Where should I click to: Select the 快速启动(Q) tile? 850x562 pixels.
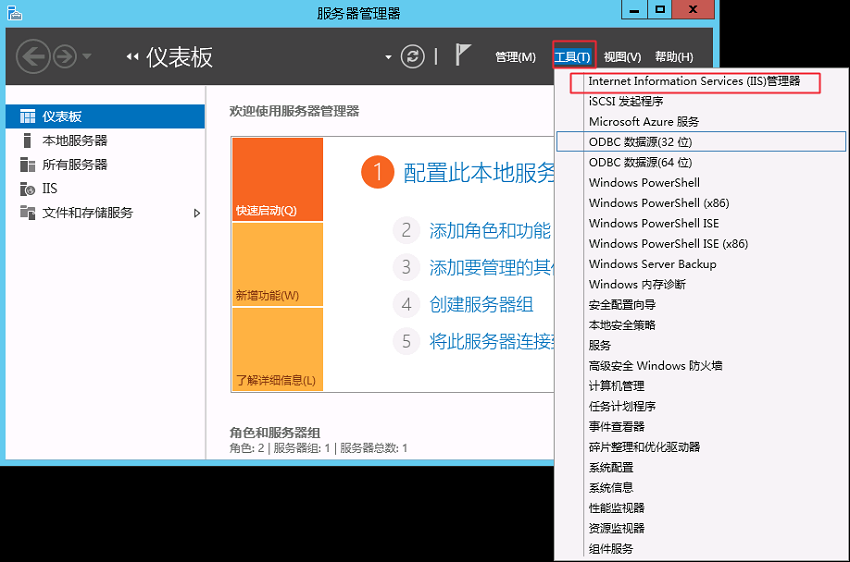[278, 179]
